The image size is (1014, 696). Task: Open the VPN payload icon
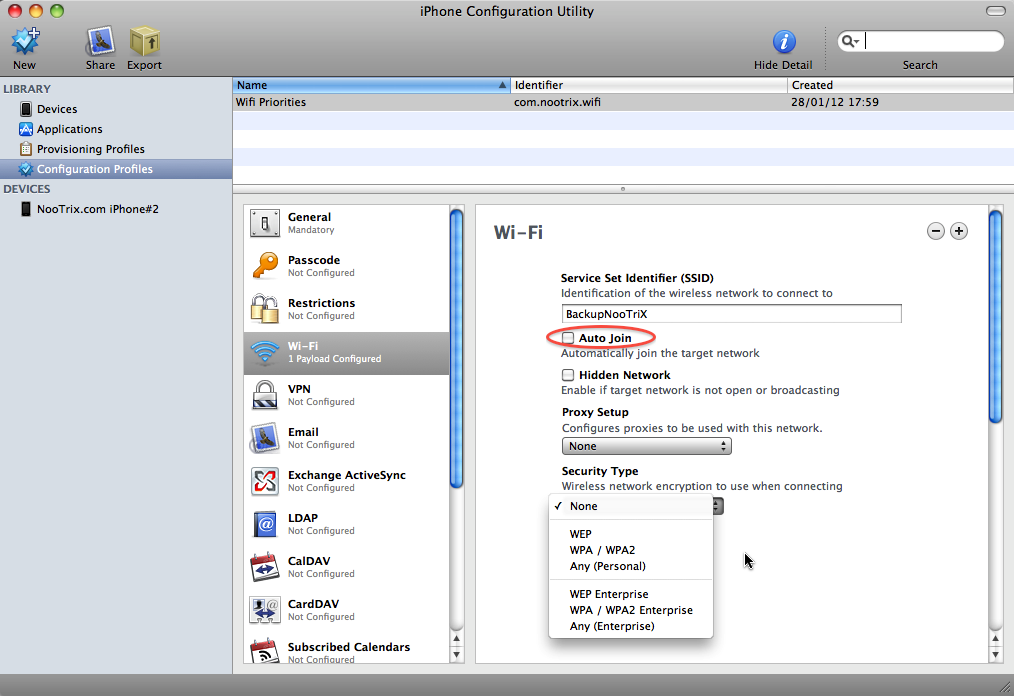(x=264, y=395)
